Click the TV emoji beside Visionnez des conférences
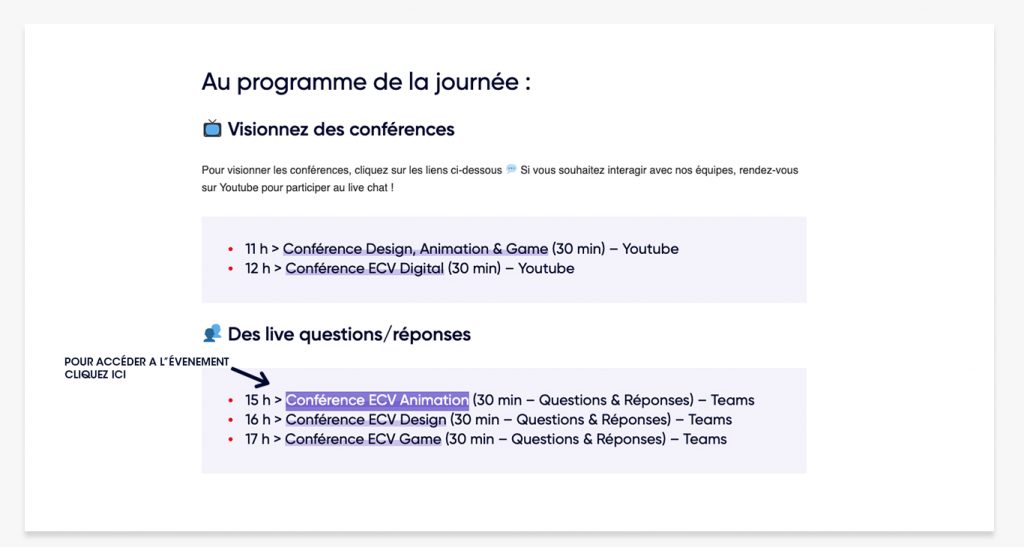 click(212, 128)
